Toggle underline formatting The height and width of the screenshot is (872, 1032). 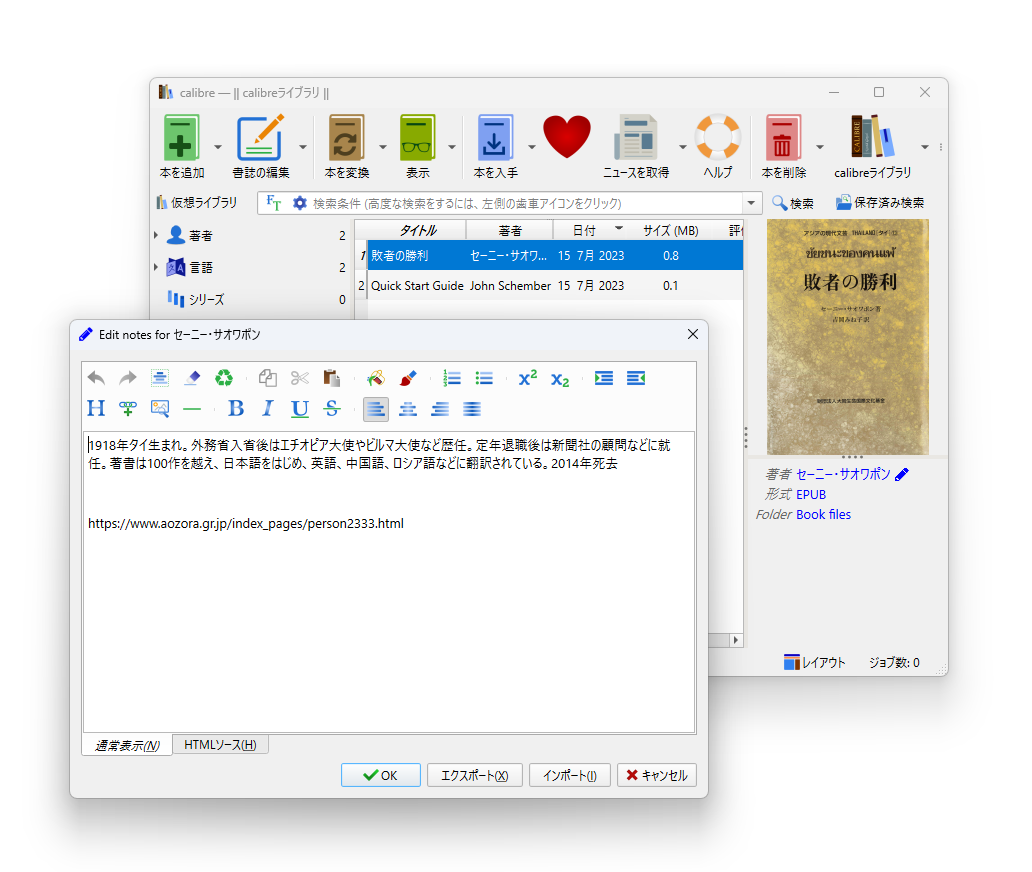(299, 409)
